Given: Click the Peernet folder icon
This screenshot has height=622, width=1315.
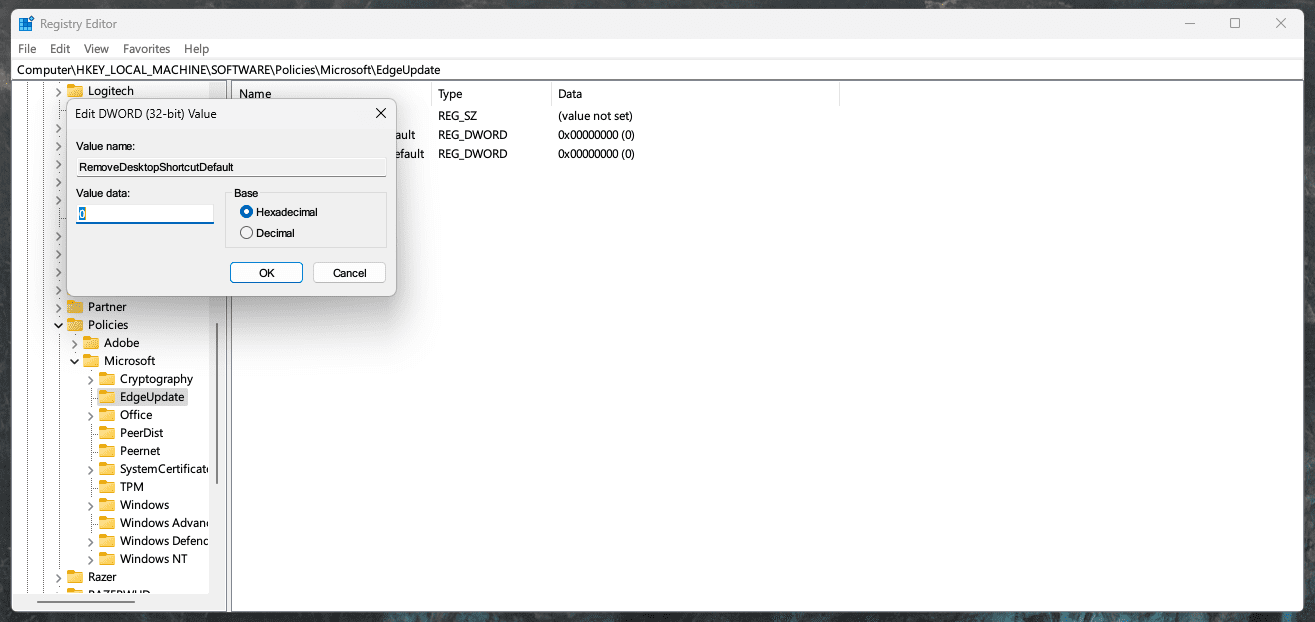Looking at the screenshot, I should [107, 451].
